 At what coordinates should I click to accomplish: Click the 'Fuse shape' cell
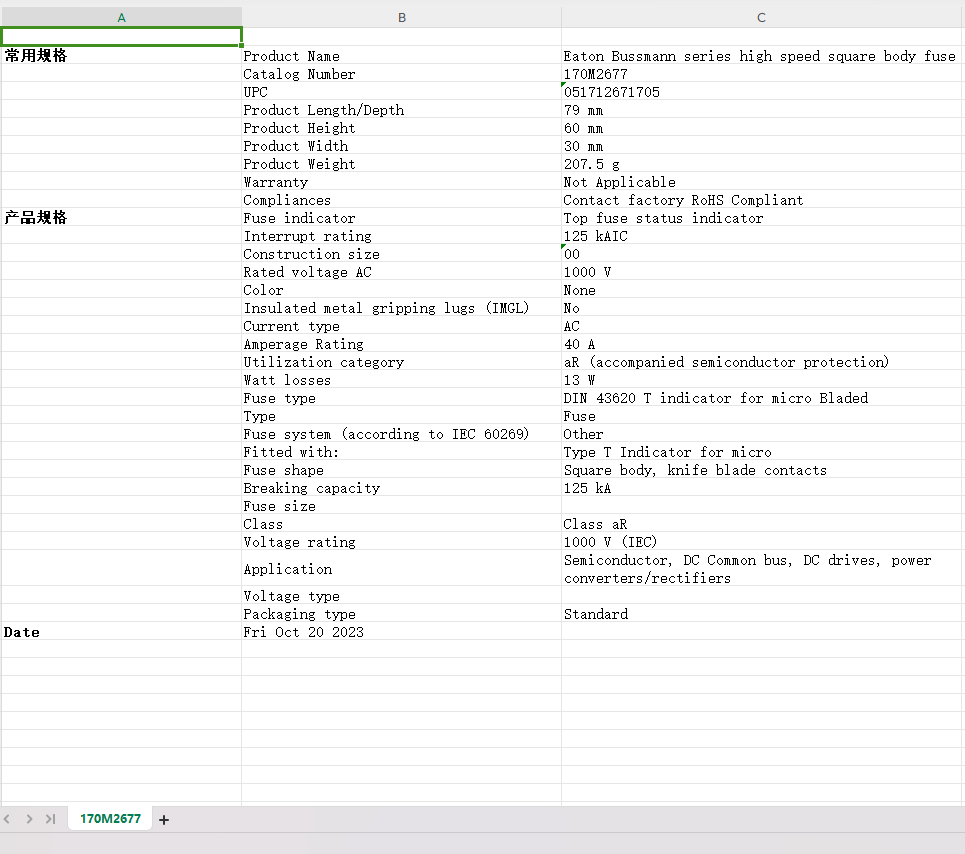pyautogui.click(x=401, y=470)
